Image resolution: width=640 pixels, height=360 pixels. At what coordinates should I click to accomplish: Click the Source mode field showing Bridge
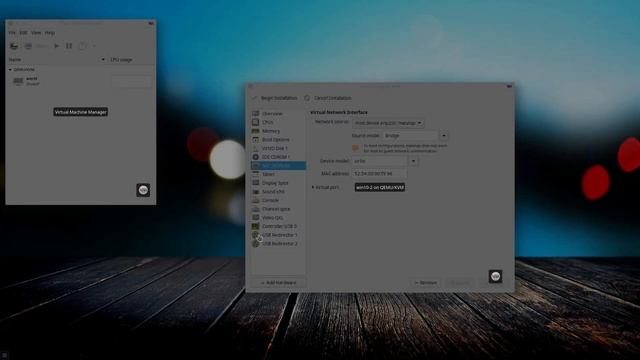[x=410, y=136]
